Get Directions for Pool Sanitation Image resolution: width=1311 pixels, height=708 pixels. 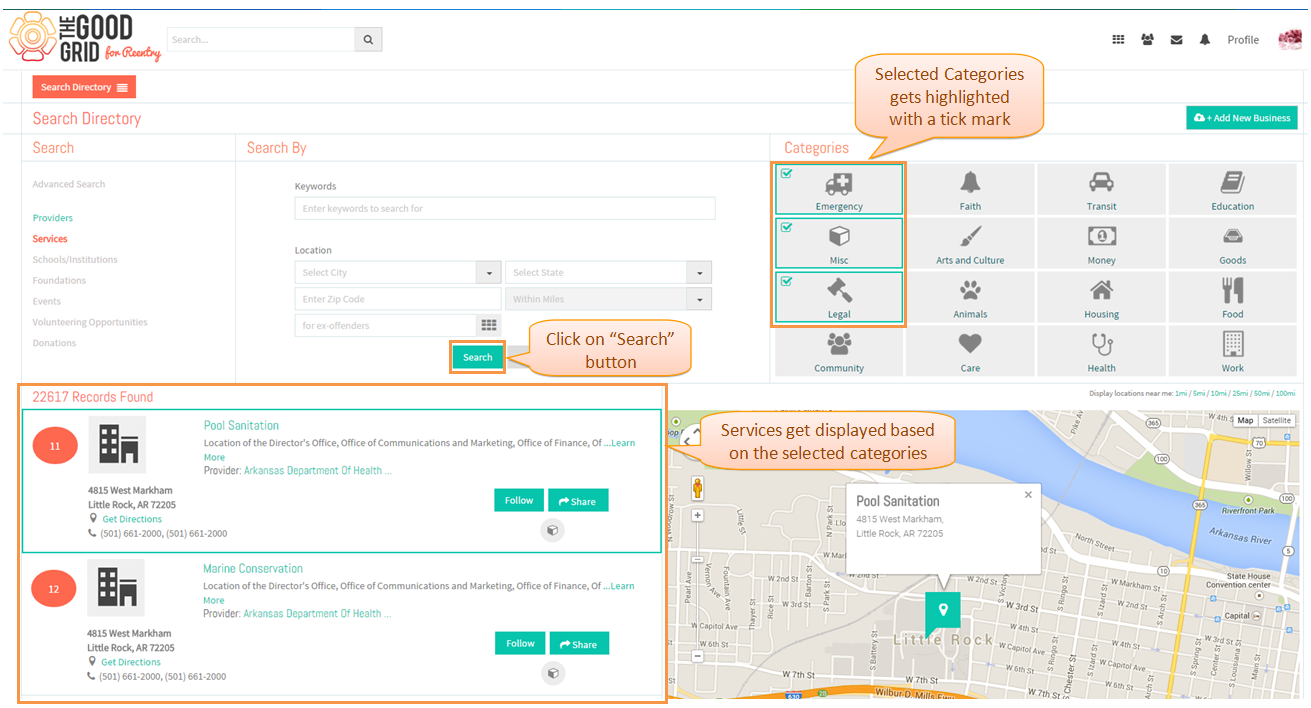131,519
